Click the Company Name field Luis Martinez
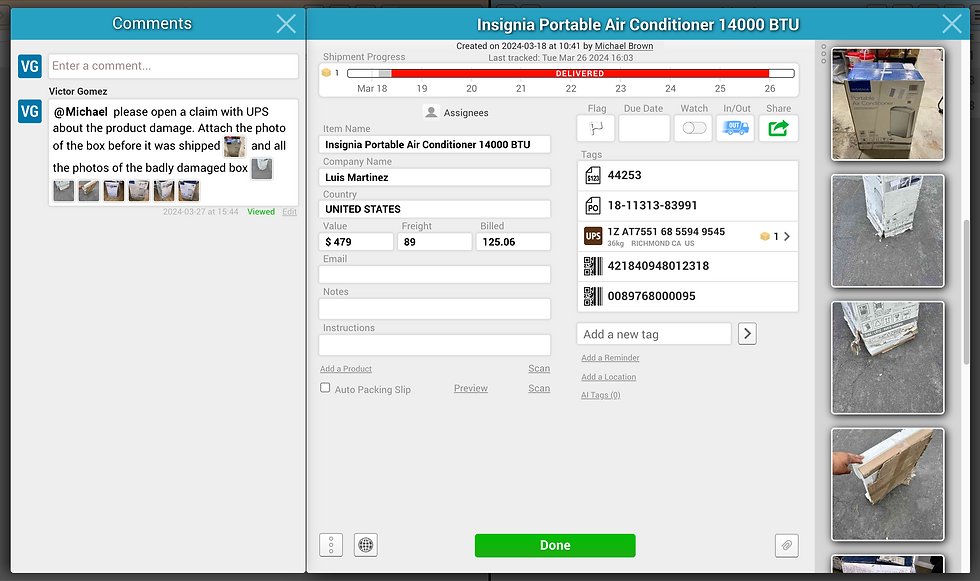The height and width of the screenshot is (581, 980). pyautogui.click(x=434, y=177)
